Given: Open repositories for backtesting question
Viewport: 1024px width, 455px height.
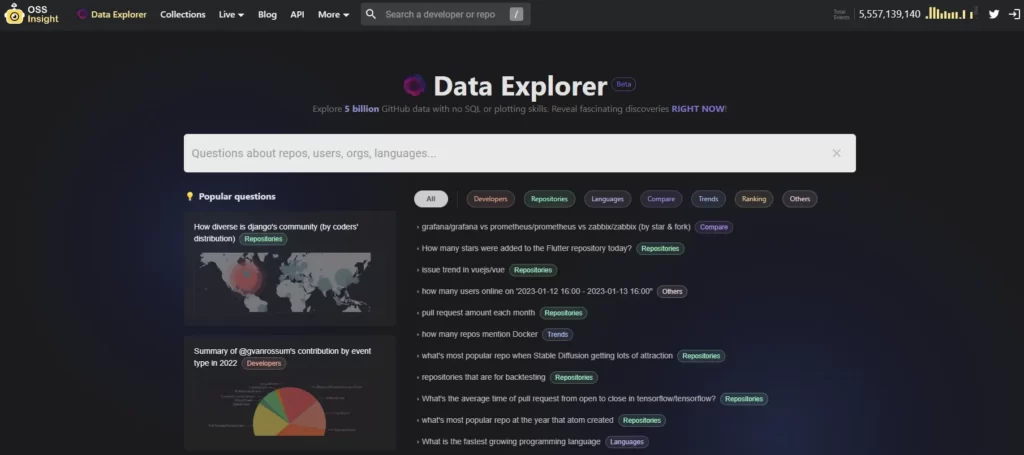Looking at the screenshot, I should pos(483,377).
